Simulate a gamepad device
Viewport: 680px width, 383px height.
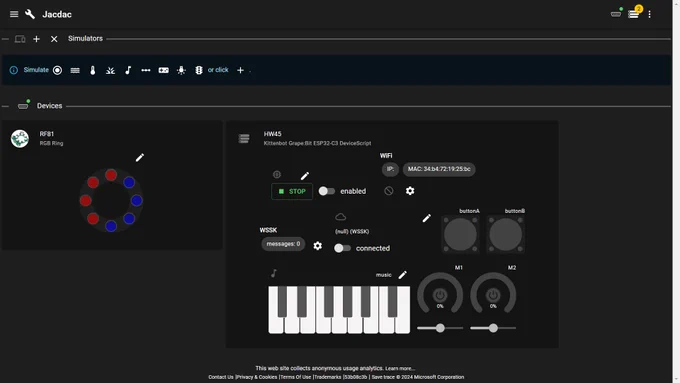(163, 70)
